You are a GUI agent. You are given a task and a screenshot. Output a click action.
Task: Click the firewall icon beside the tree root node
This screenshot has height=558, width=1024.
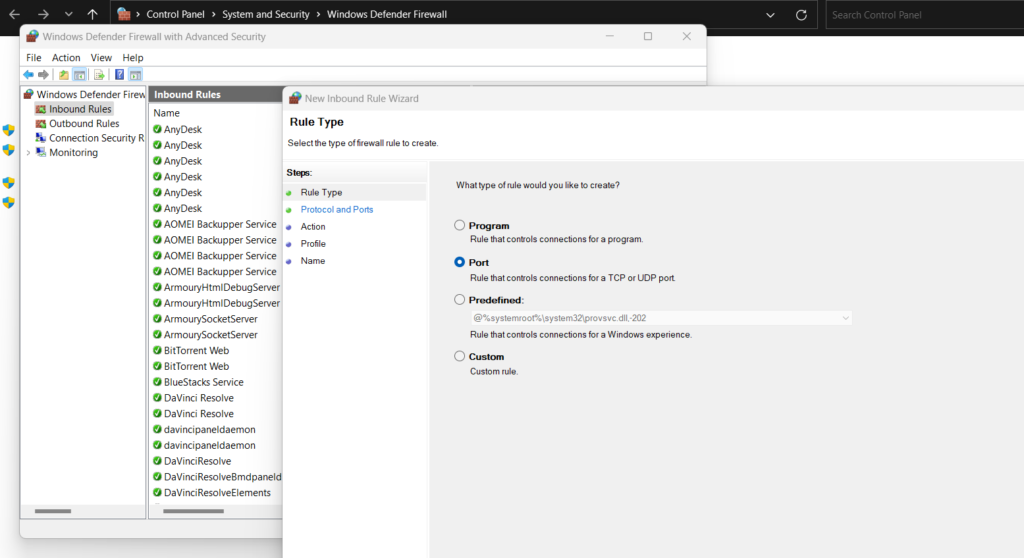[x=29, y=94]
